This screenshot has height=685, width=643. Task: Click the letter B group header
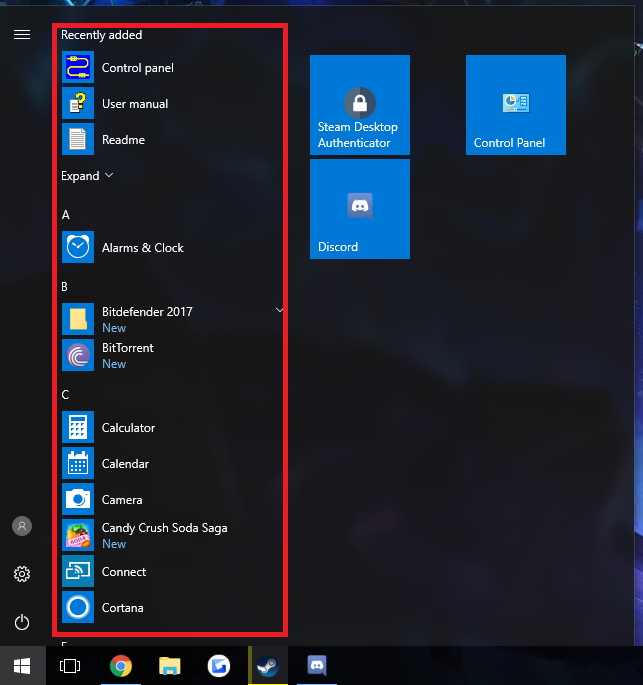point(65,287)
